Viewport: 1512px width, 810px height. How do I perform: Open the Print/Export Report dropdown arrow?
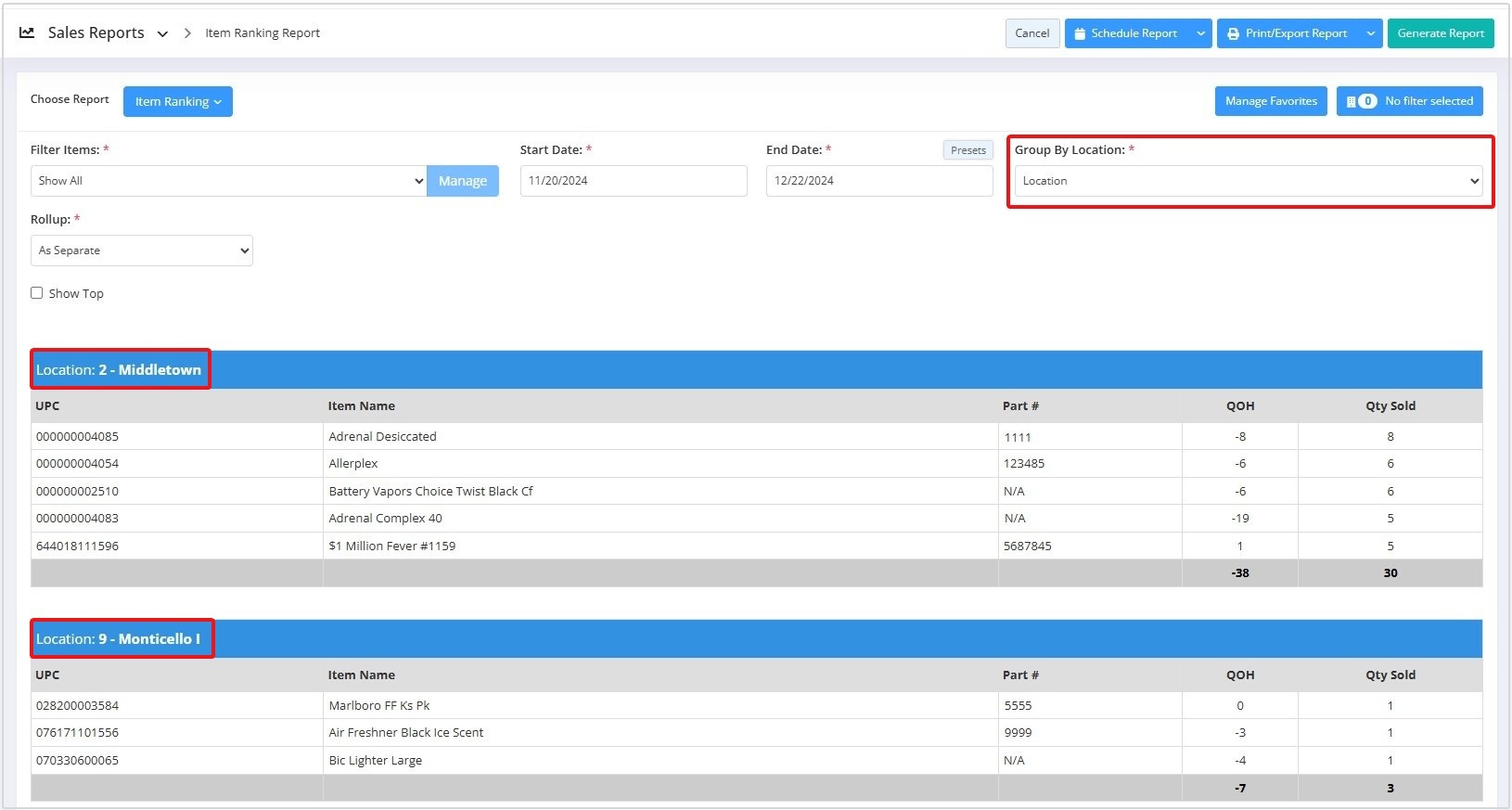(x=1371, y=33)
